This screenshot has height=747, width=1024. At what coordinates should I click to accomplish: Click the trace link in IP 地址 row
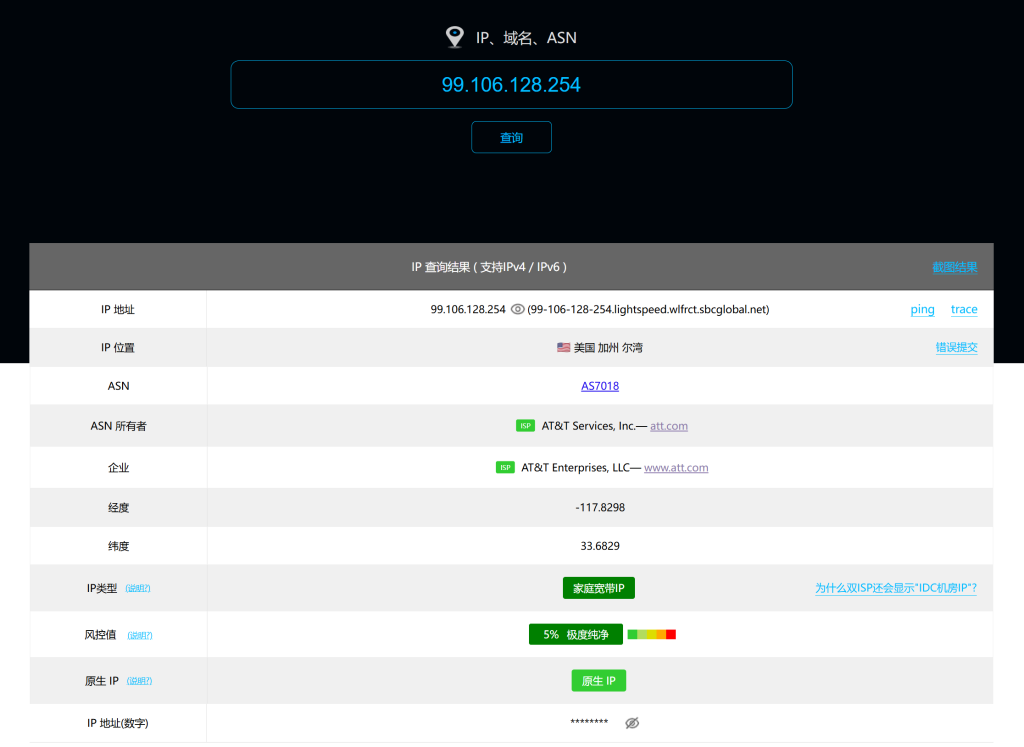coord(964,310)
